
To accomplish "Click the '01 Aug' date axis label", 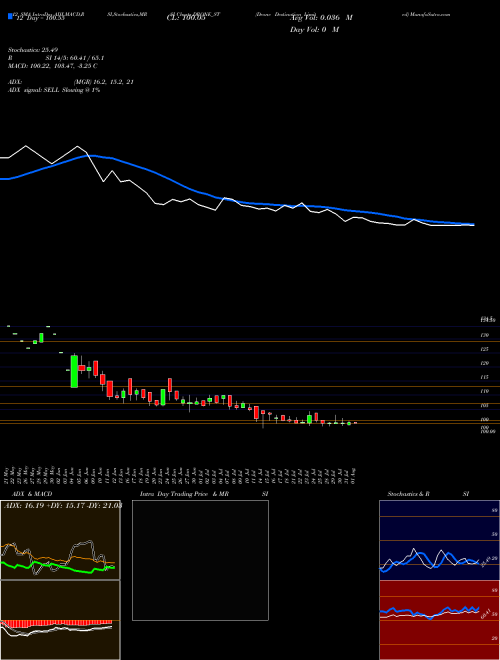I will (x=354, y=475).
